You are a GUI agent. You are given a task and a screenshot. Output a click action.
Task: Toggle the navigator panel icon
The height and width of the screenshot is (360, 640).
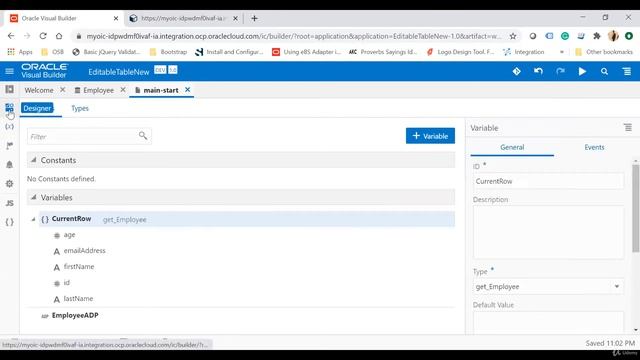point(9,89)
